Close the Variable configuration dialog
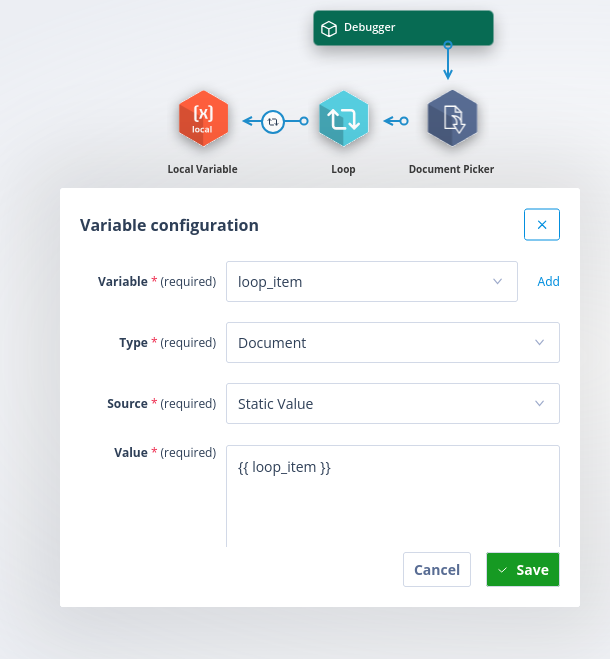The height and width of the screenshot is (659, 610). pos(542,224)
